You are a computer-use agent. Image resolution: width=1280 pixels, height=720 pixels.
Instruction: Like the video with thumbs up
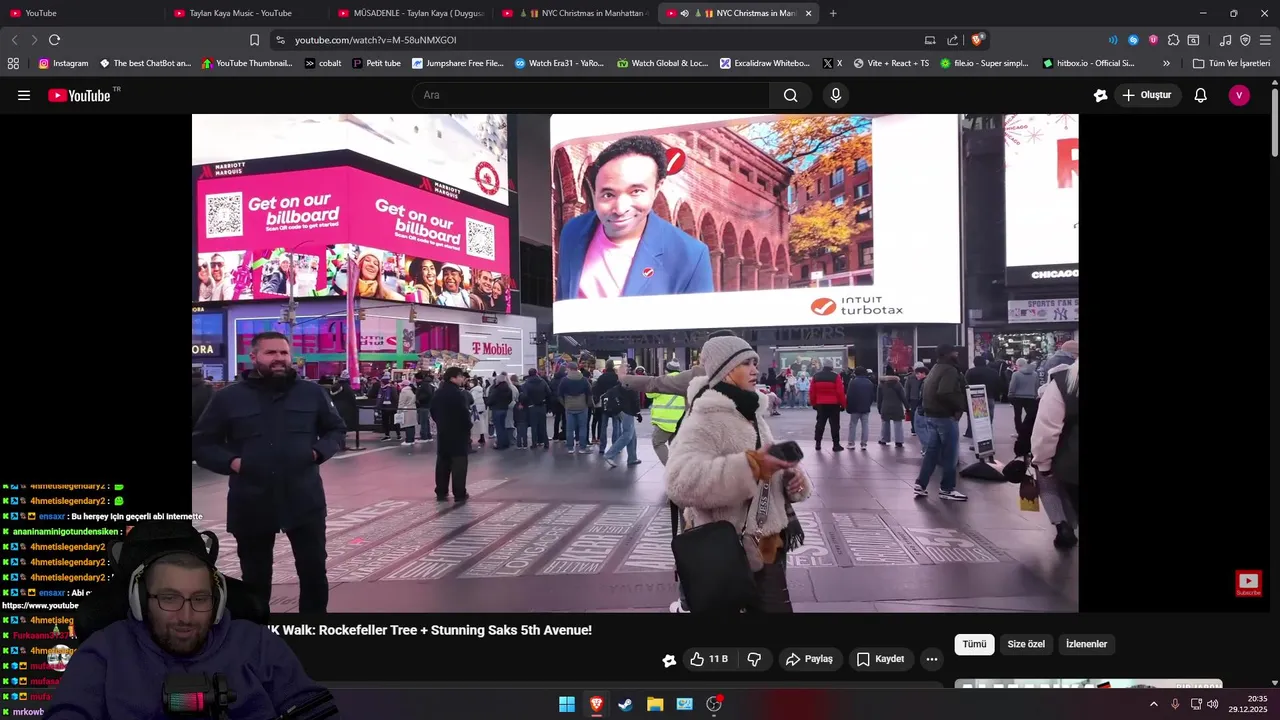(x=708, y=659)
